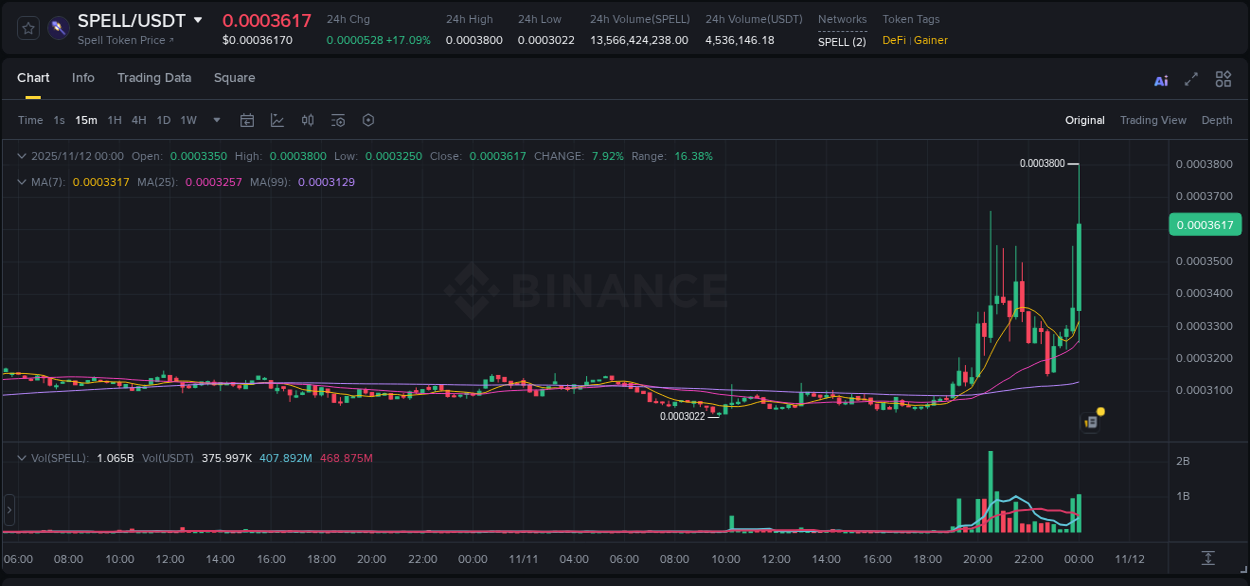1250x586 pixels.
Task: Open the indicators list icon
Action: [x=338, y=120]
